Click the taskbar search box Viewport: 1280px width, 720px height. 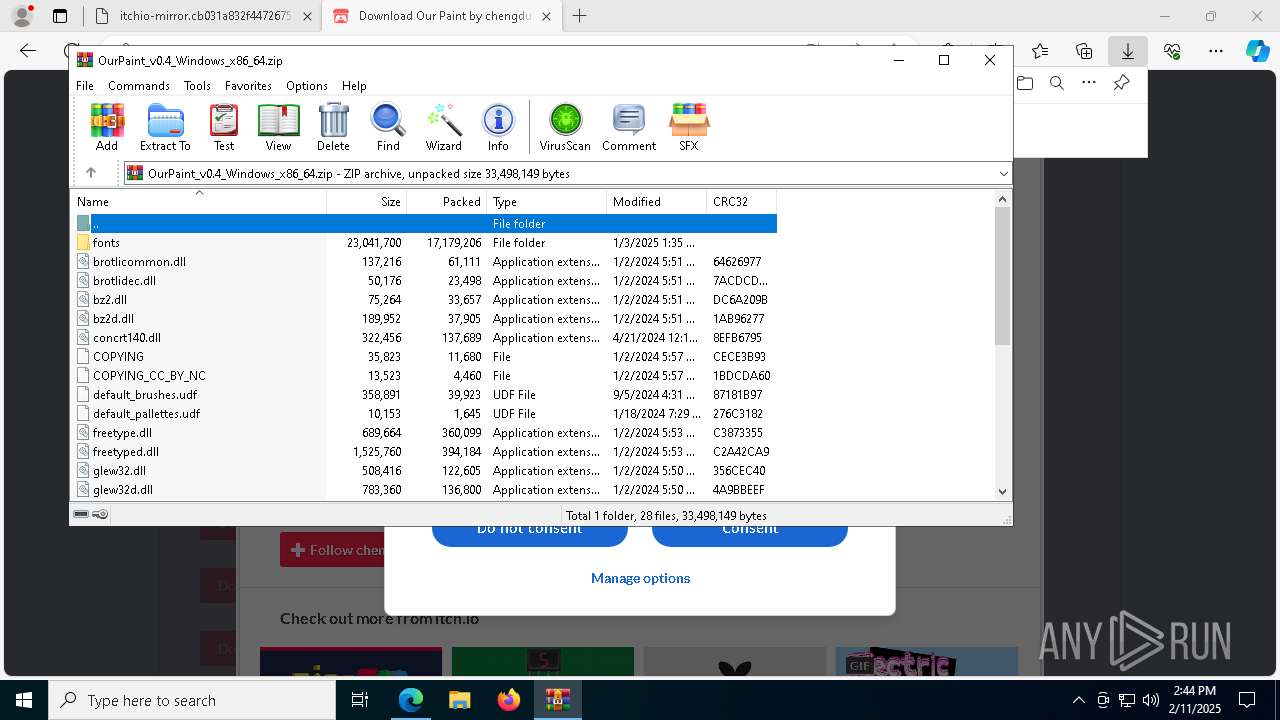tap(192, 700)
